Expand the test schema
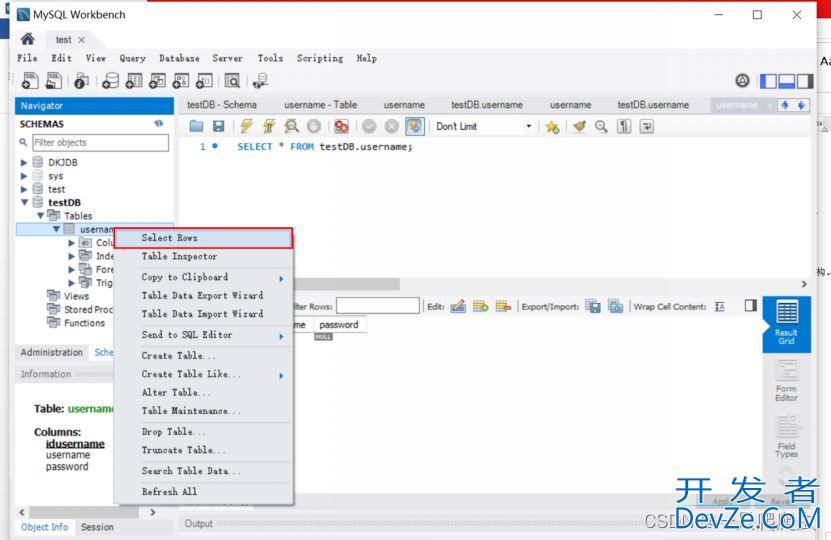 tap(24, 189)
